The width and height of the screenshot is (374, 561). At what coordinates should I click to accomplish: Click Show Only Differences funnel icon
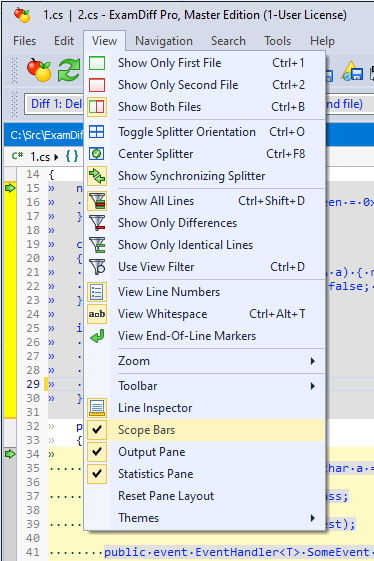[97, 223]
